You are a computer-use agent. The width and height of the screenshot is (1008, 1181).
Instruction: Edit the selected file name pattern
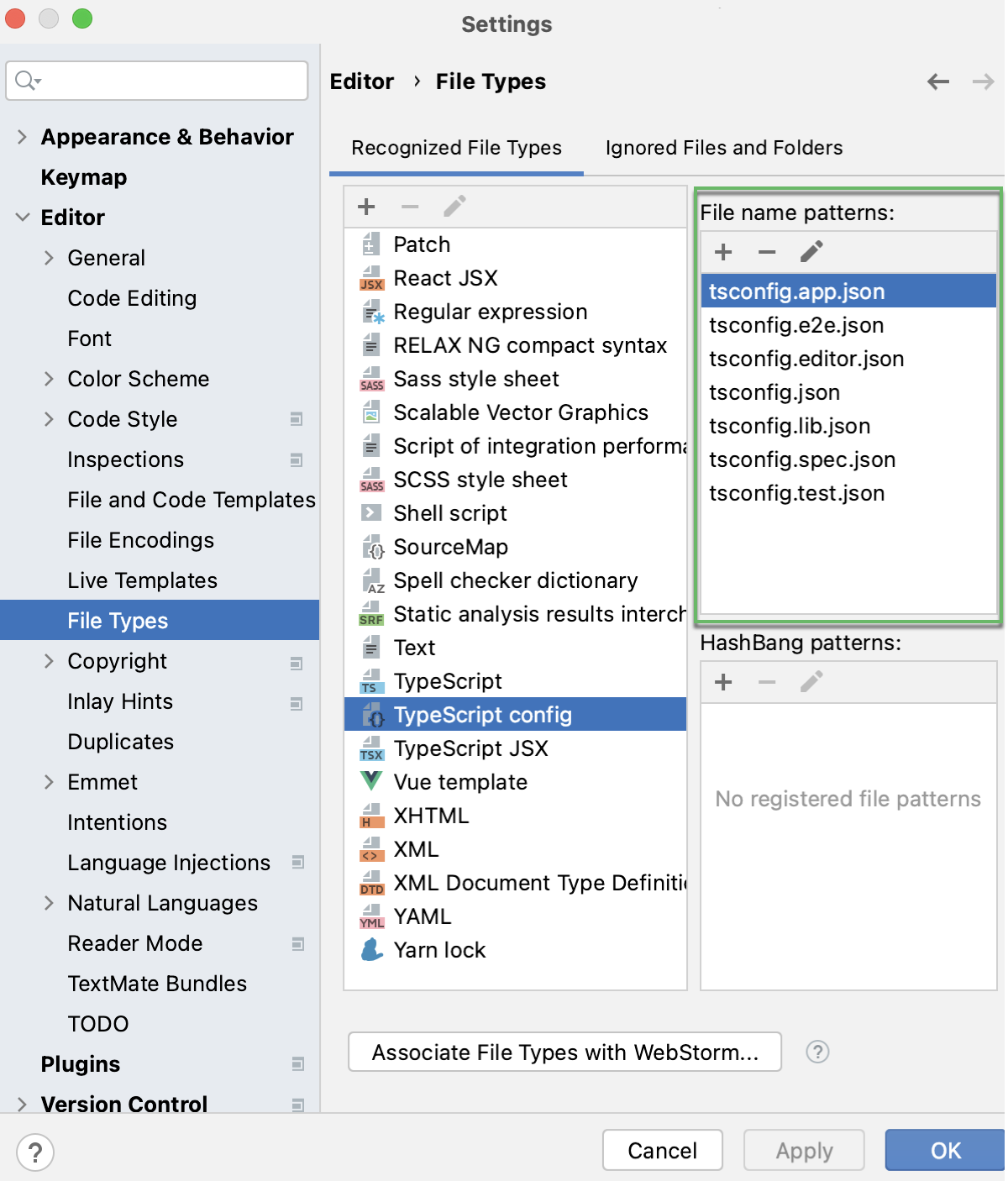click(x=811, y=252)
